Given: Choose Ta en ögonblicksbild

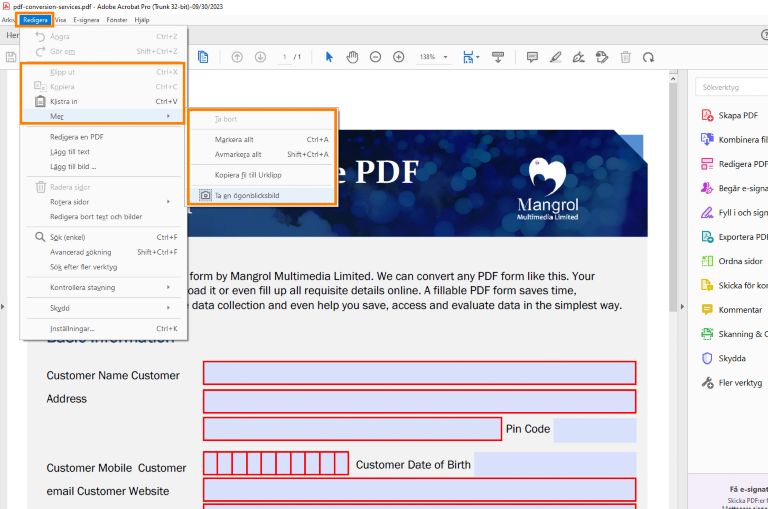Looking at the screenshot, I should (263, 195).
